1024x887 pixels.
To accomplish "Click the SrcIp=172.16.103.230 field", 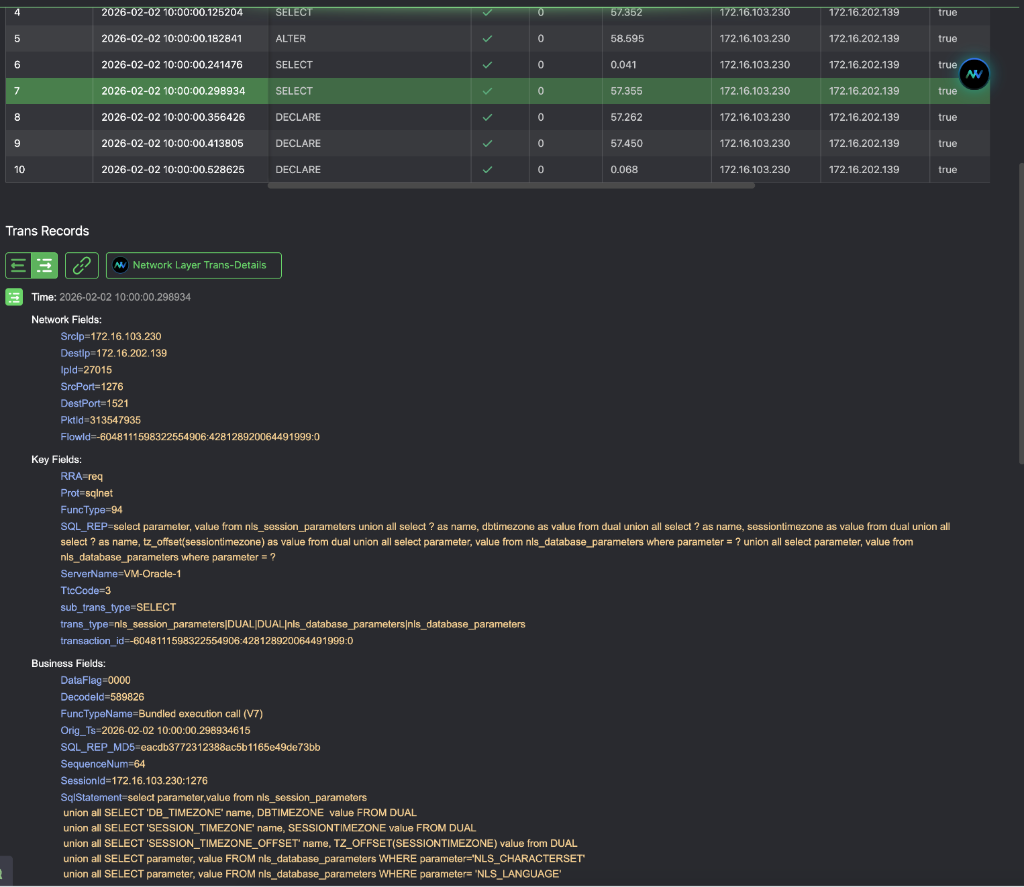I will 111,336.
